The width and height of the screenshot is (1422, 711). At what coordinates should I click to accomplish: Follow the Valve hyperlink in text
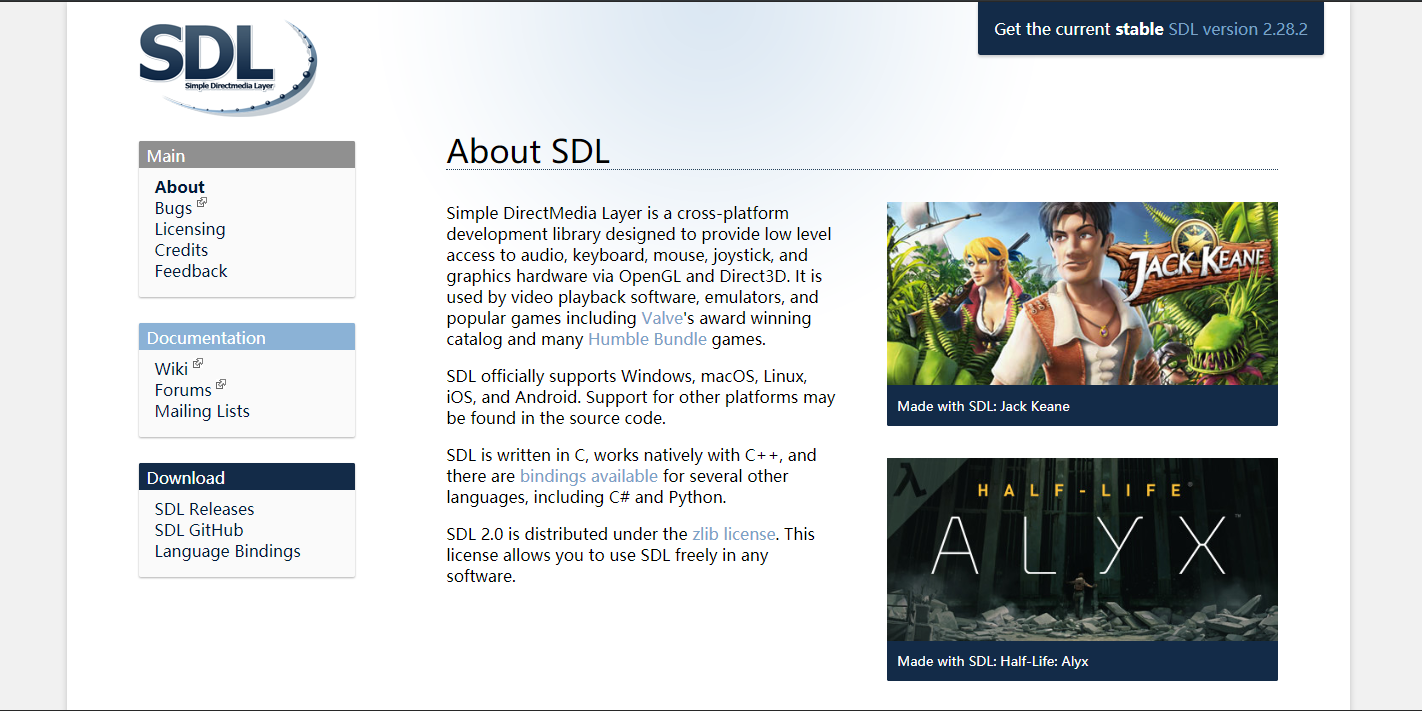[662, 318]
